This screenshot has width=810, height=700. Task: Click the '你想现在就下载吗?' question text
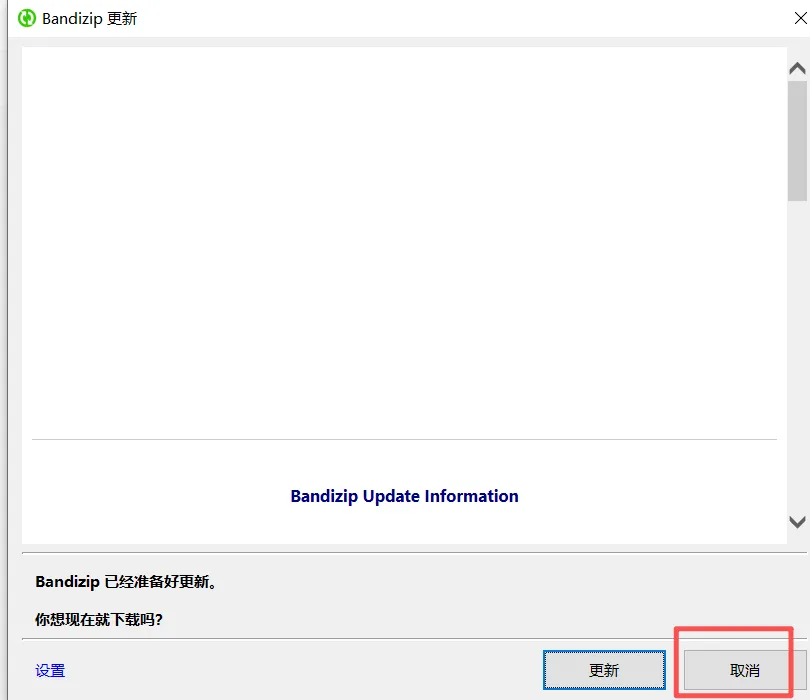(x=99, y=619)
